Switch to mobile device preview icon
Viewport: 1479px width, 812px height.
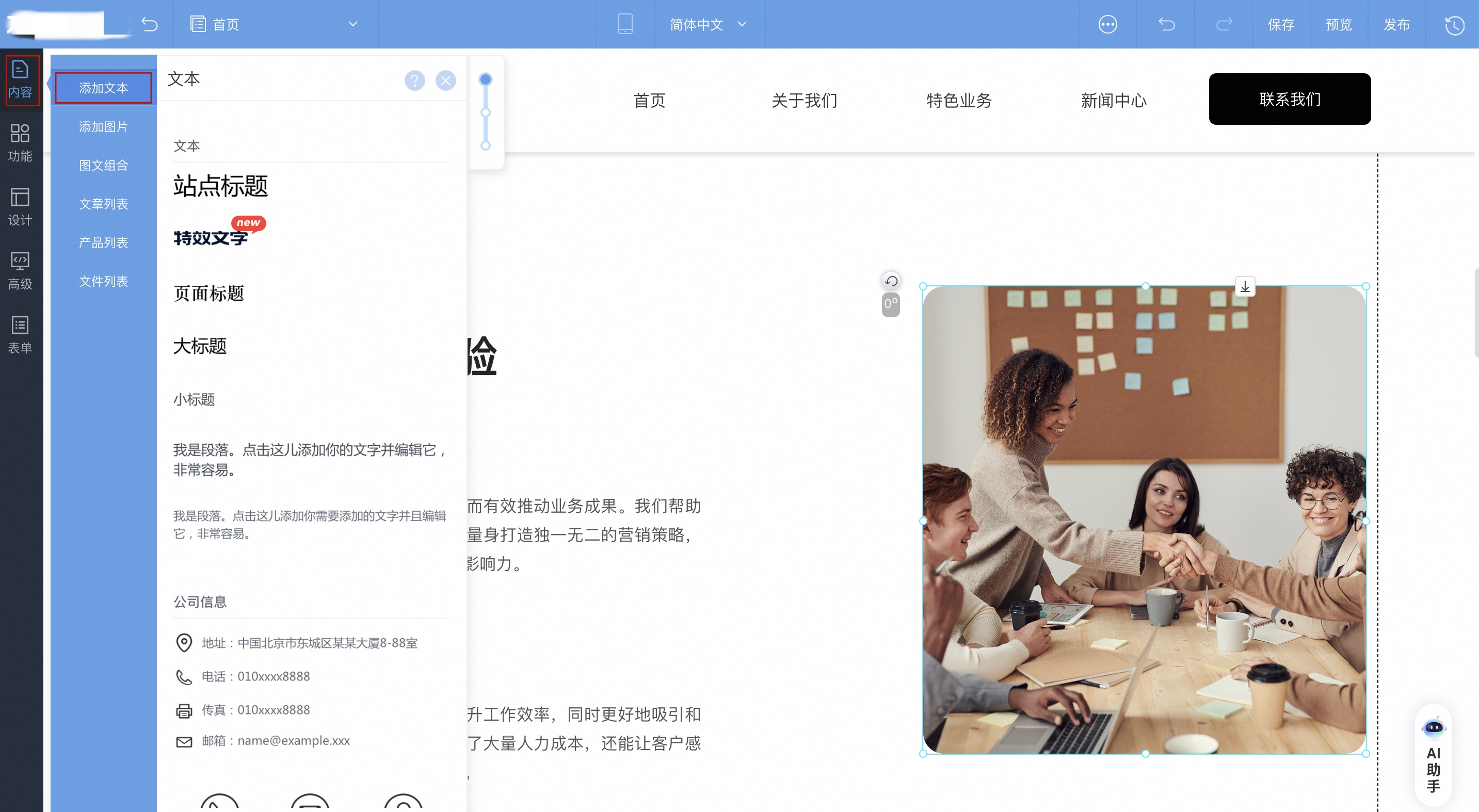[624, 24]
